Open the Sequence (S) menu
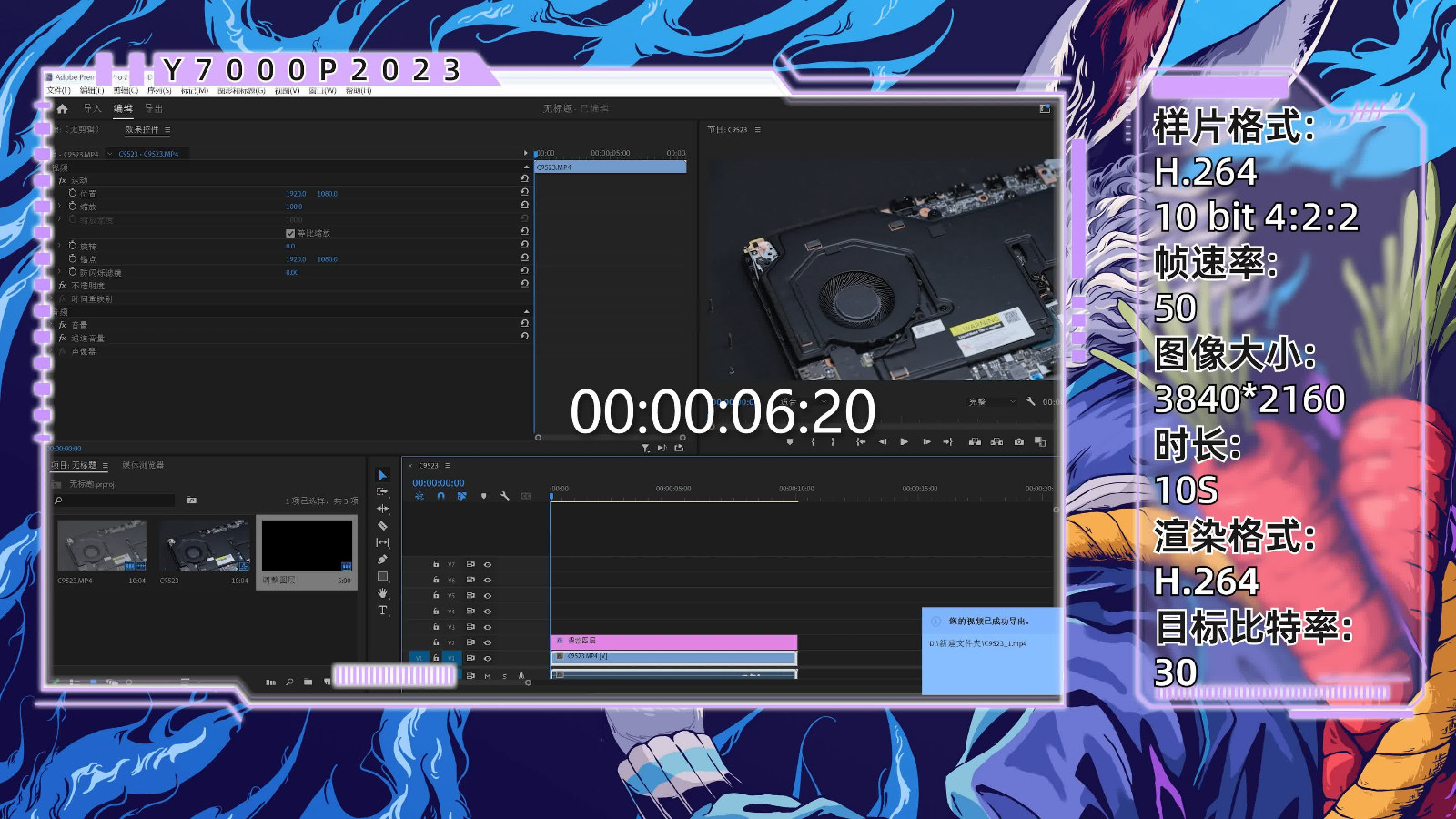Image resolution: width=1456 pixels, height=819 pixels. coord(159,91)
